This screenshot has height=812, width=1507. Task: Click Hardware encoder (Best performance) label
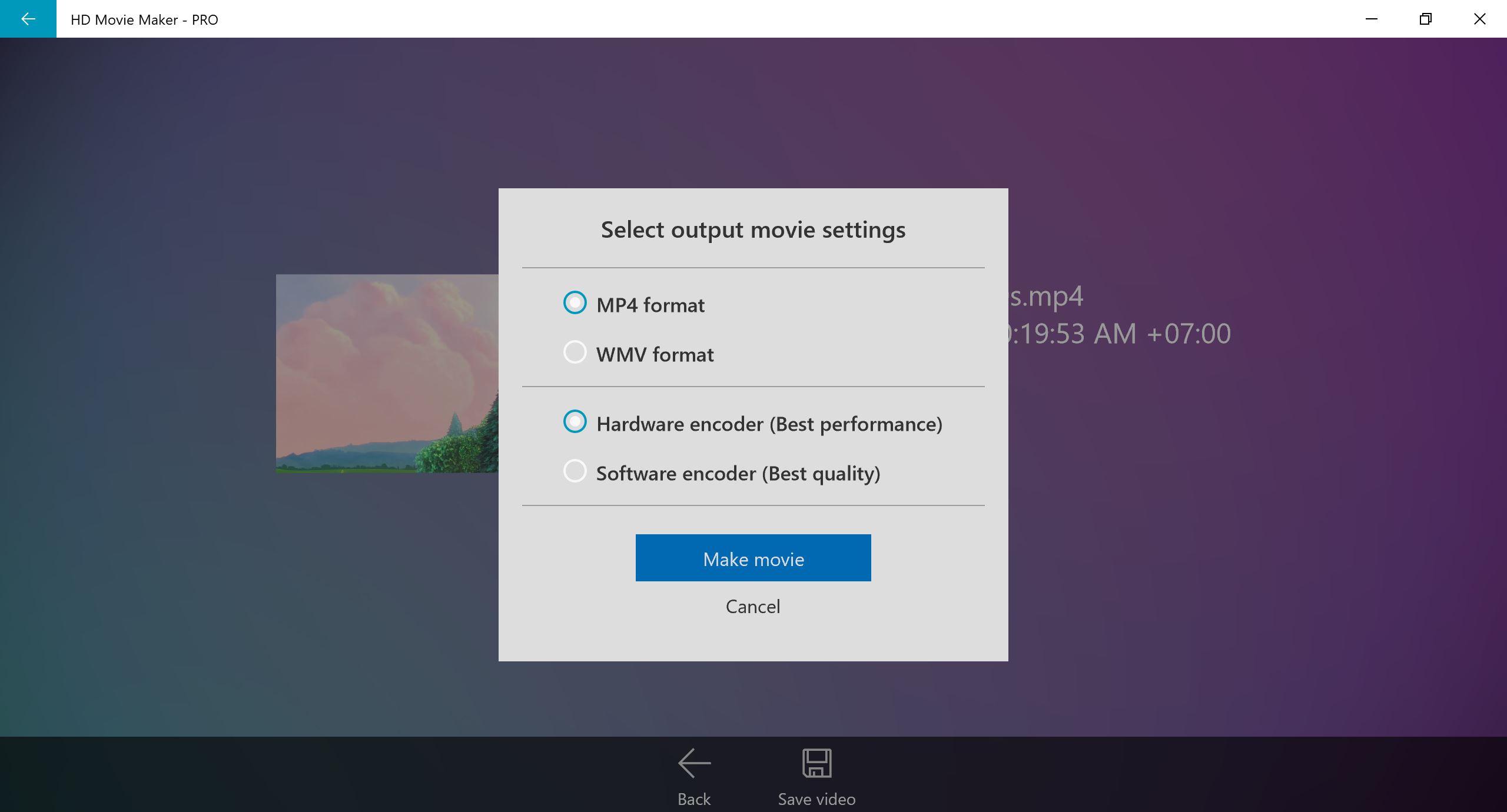[769, 423]
